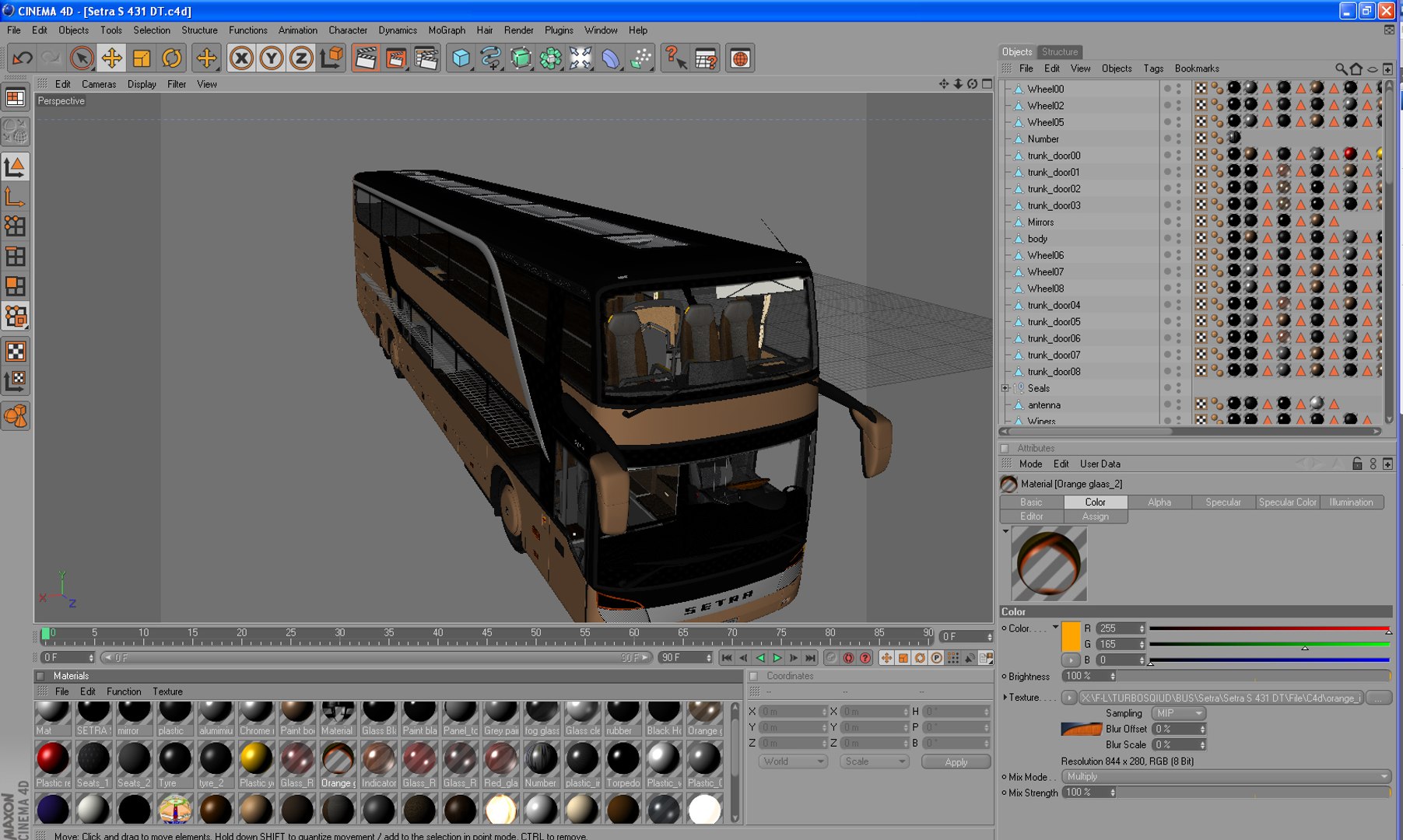Toggle the Z axis lock
The image size is (1403, 840).
[x=301, y=58]
